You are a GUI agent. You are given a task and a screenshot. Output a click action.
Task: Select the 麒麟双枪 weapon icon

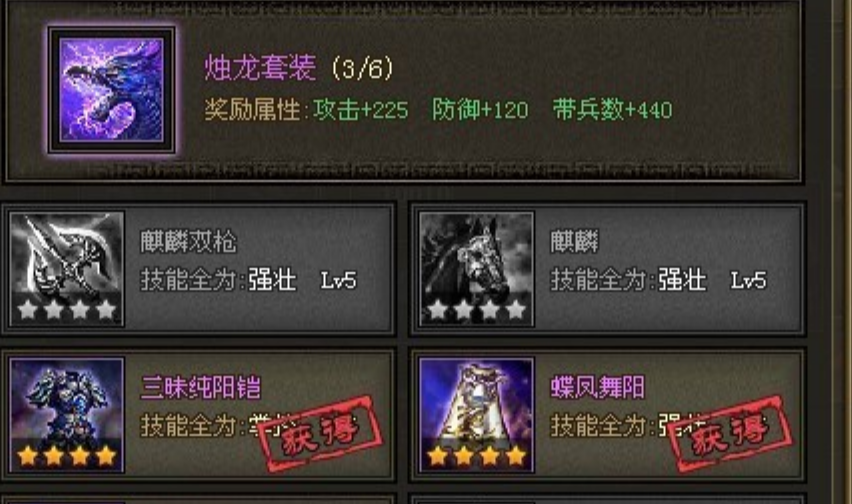pyautogui.click(x=67, y=269)
